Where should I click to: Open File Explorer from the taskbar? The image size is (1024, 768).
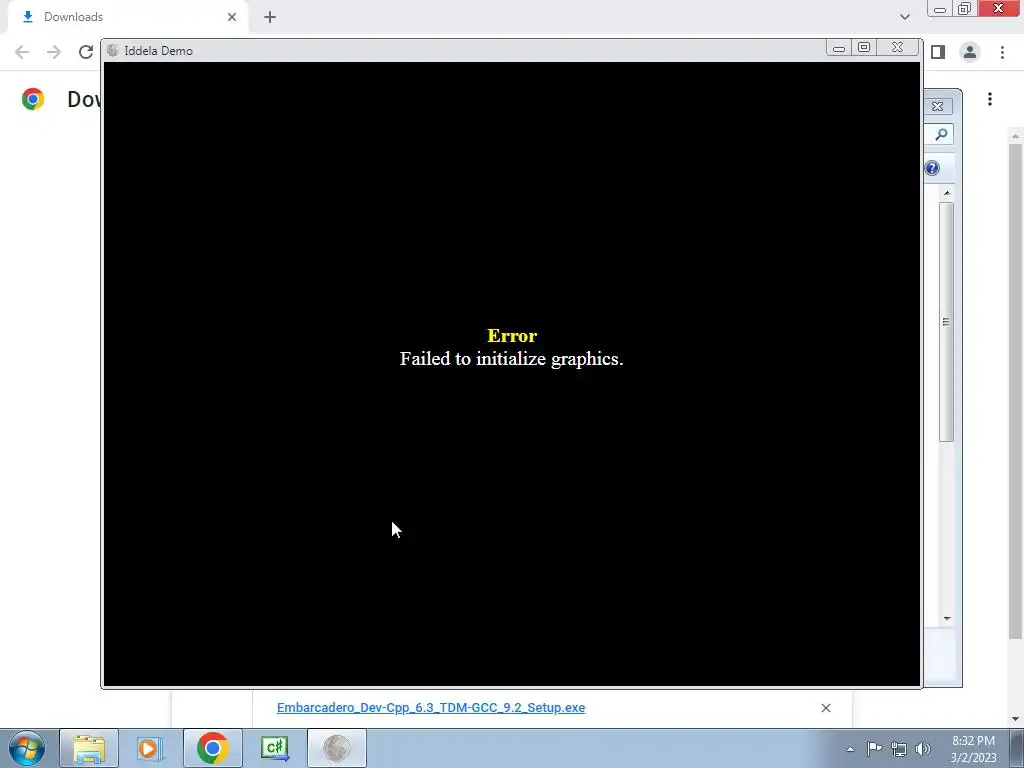[x=89, y=748]
